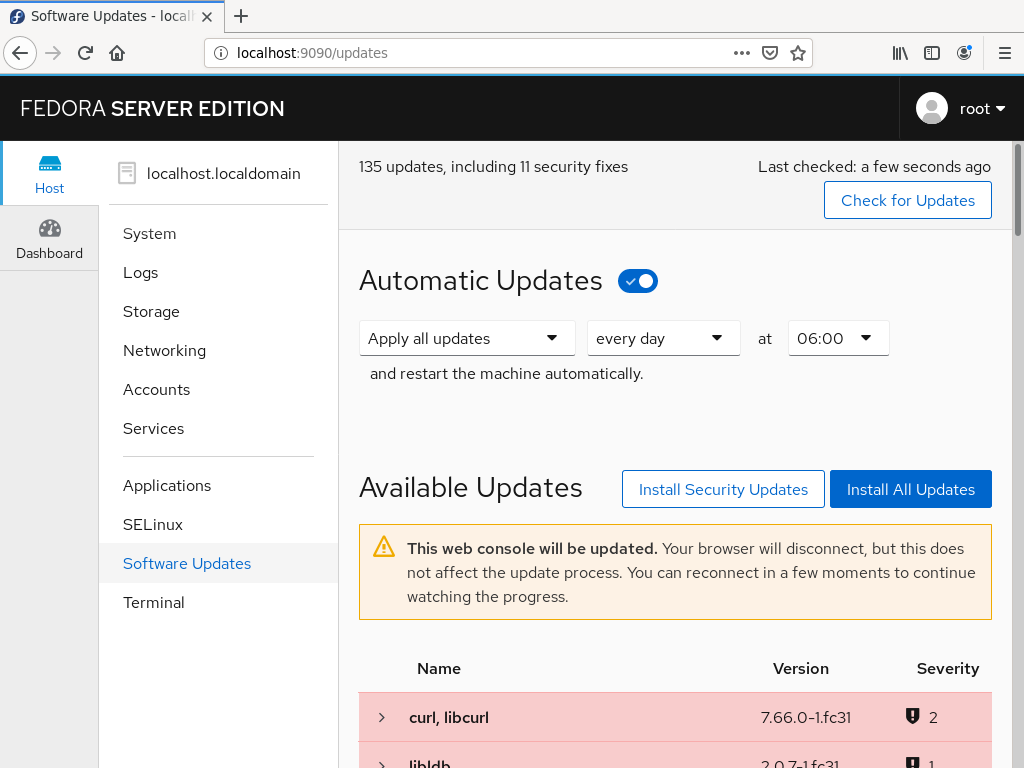Open the Library bookmarks icon
Viewport: 1024px width, 768px height.
point(900,53)
